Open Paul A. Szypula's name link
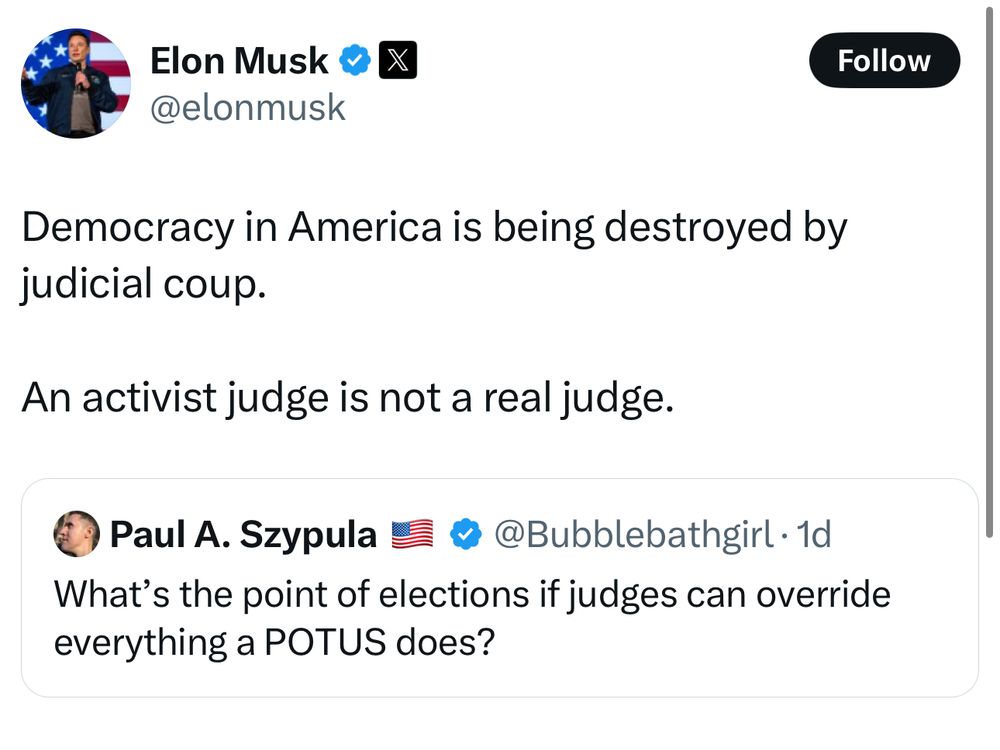 pyautogui.click(x=243, y=536)
